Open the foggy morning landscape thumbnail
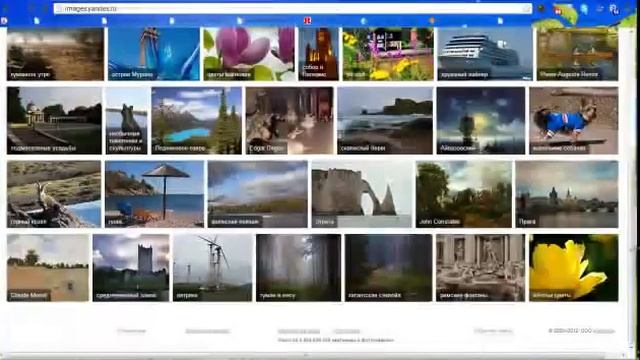This screenshot has height=360, width=640. 56,54
